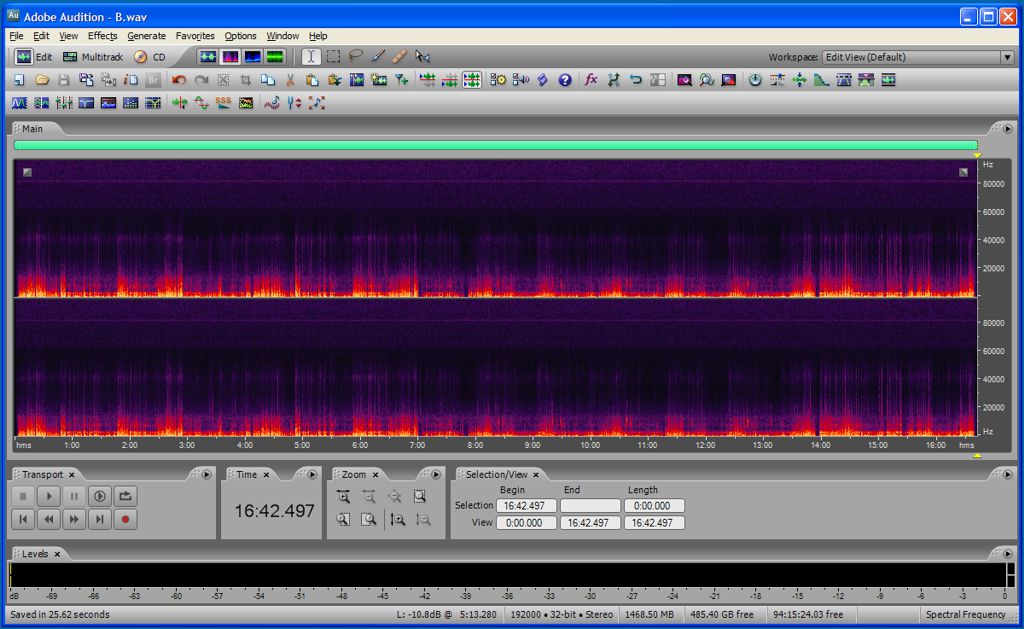Screen dimensions: 1024x629
Task: Select the Spot Healing Brush tool
Action: (399, 57)
